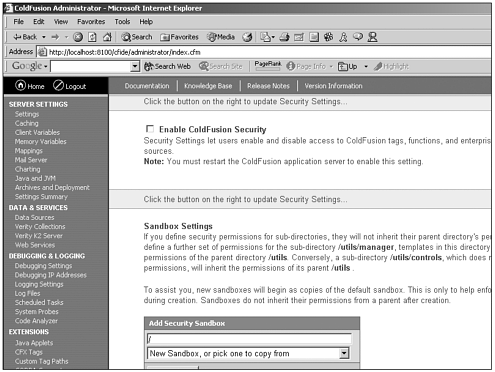
Task: Click the Google toolbar Up button
Action: click(347, 66)
